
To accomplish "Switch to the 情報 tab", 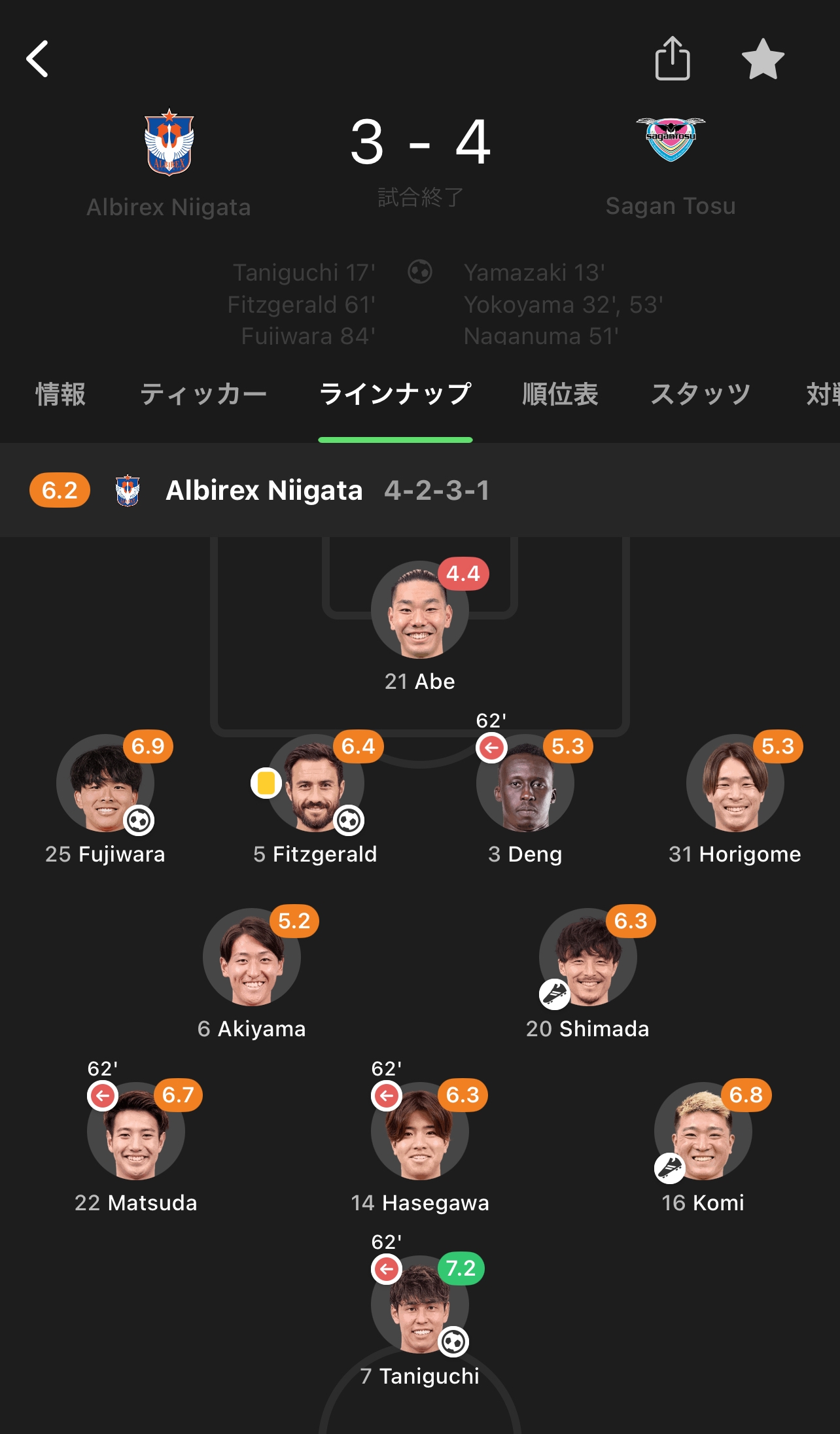I will point(60,394).
